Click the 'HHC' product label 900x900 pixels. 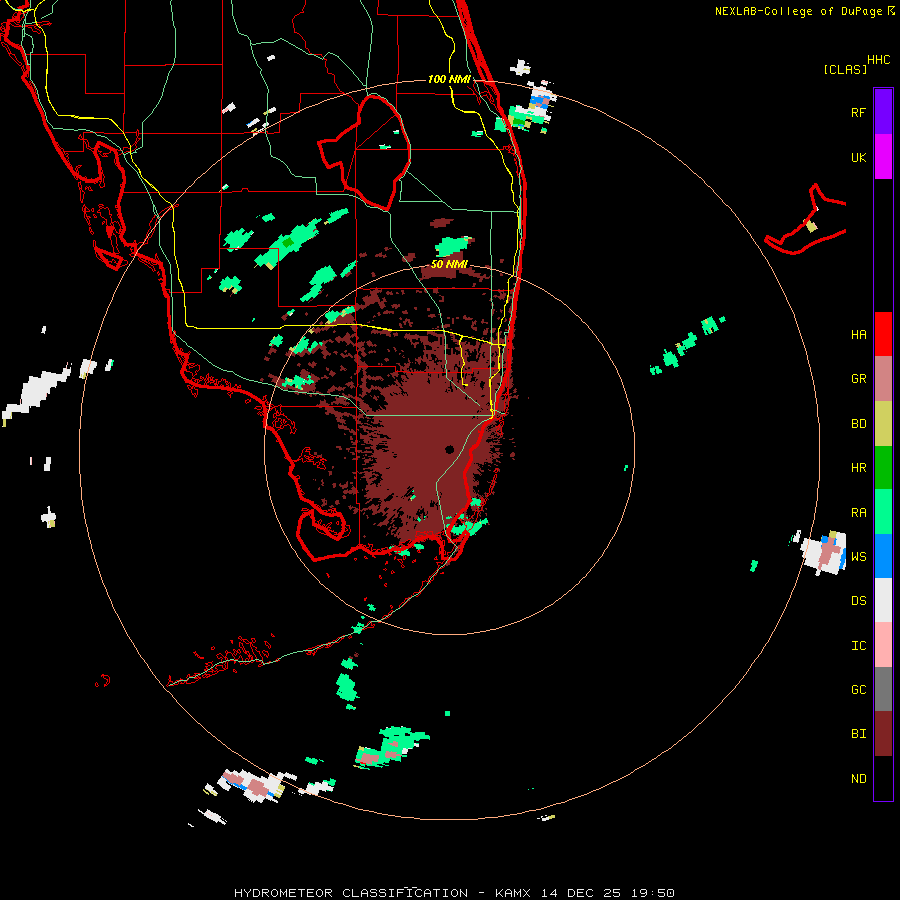point(878,60)
